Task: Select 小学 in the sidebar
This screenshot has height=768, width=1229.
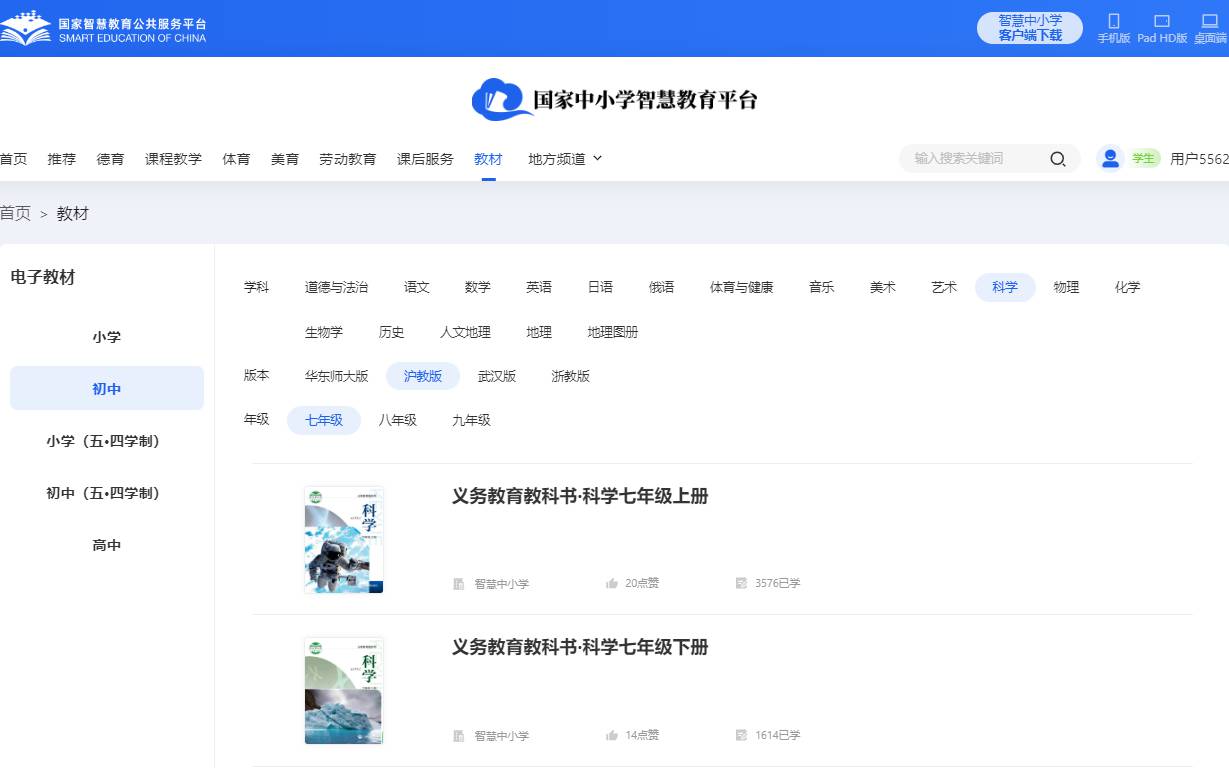Action: [x=107, y=337]
